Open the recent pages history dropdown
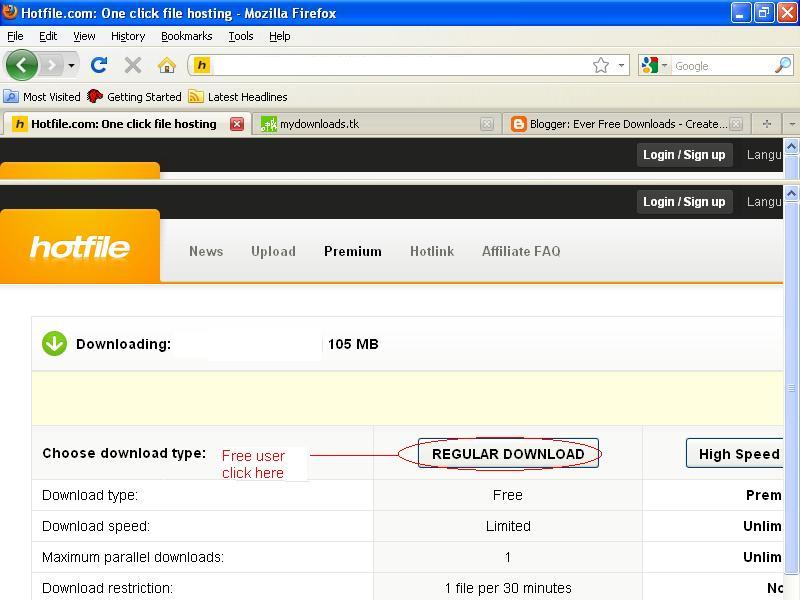 (71, 65)
